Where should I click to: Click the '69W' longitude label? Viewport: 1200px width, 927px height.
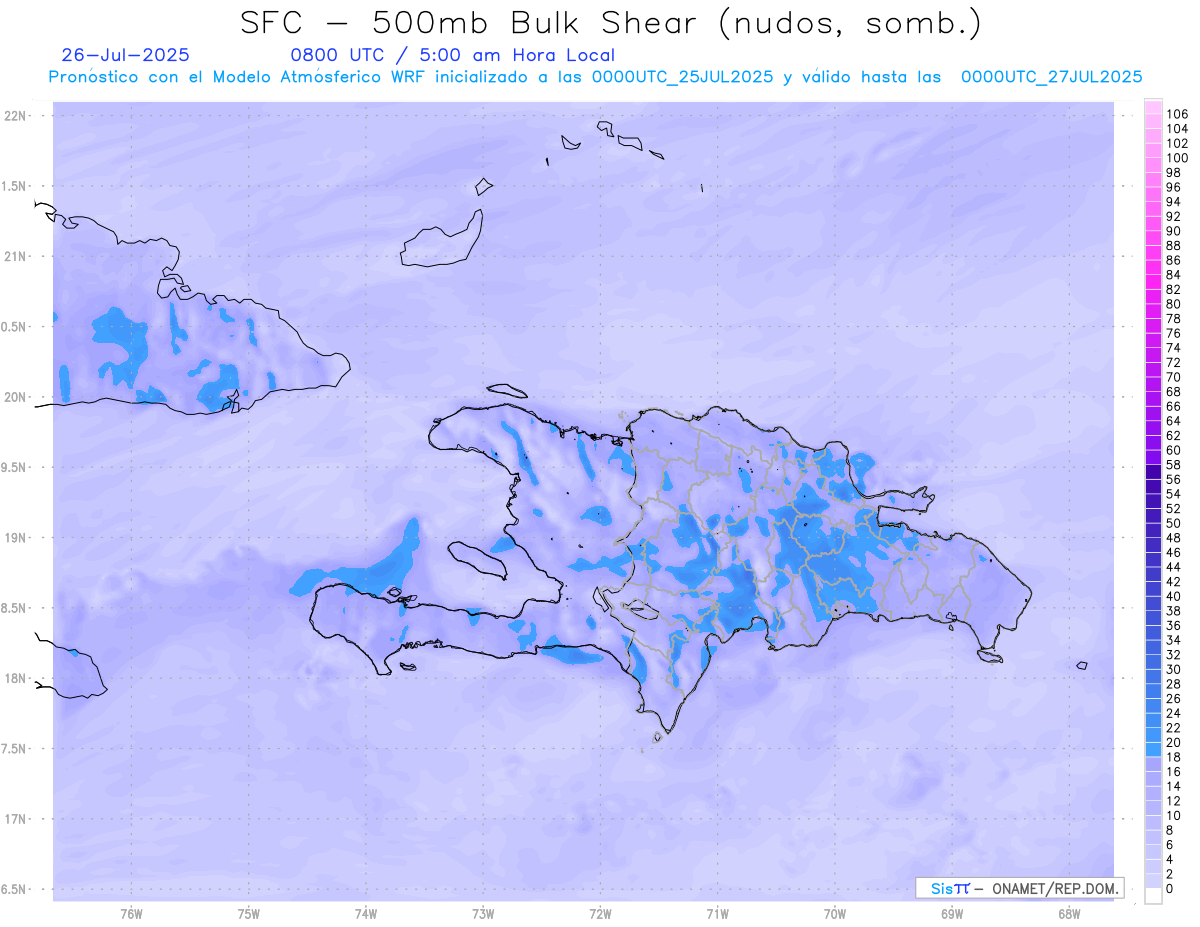point(952,914)
